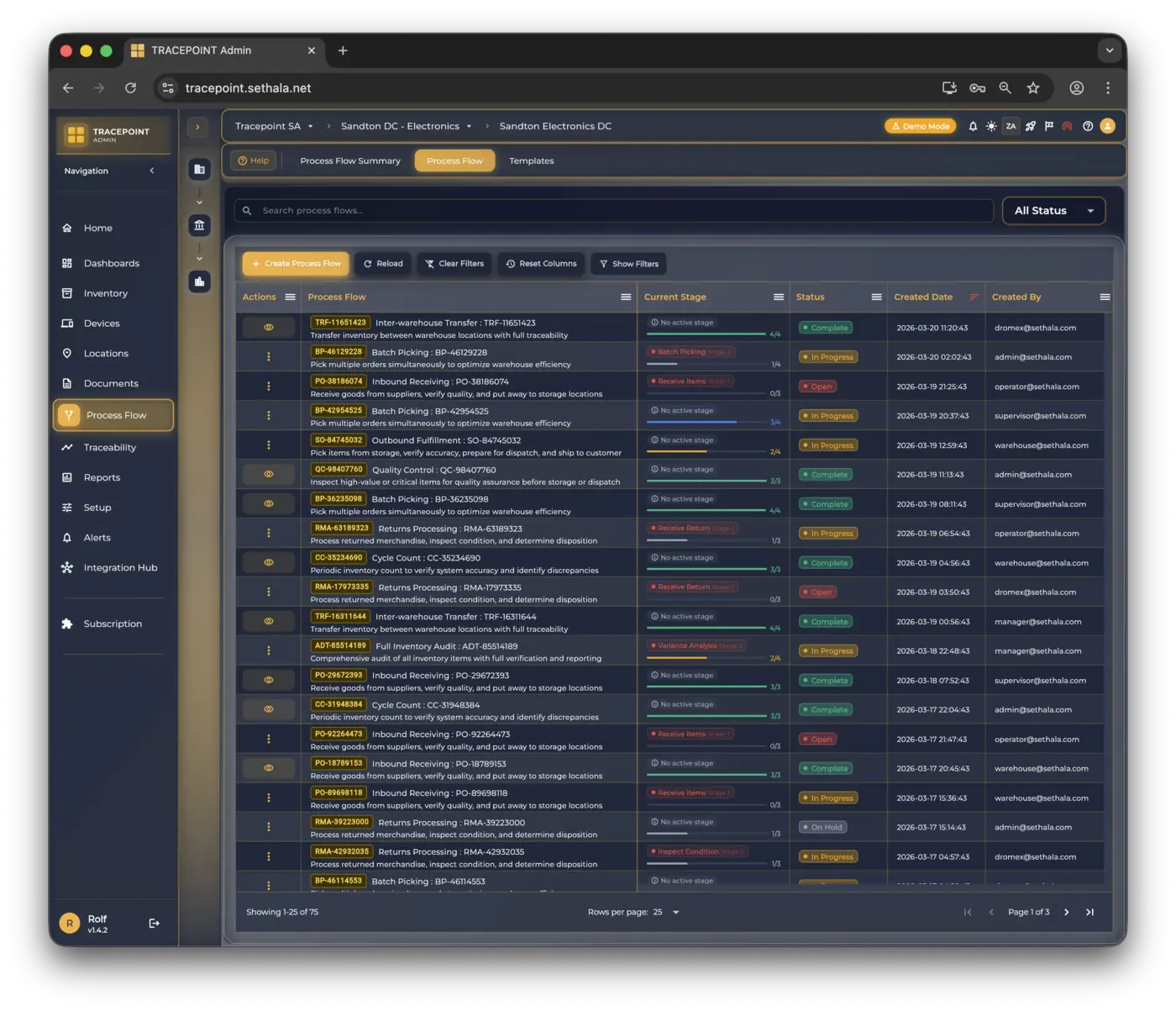Screen dimensions: 1176x1011
Task: Click the bank building icon in hierarchy rail
Action: coord(199,225)
